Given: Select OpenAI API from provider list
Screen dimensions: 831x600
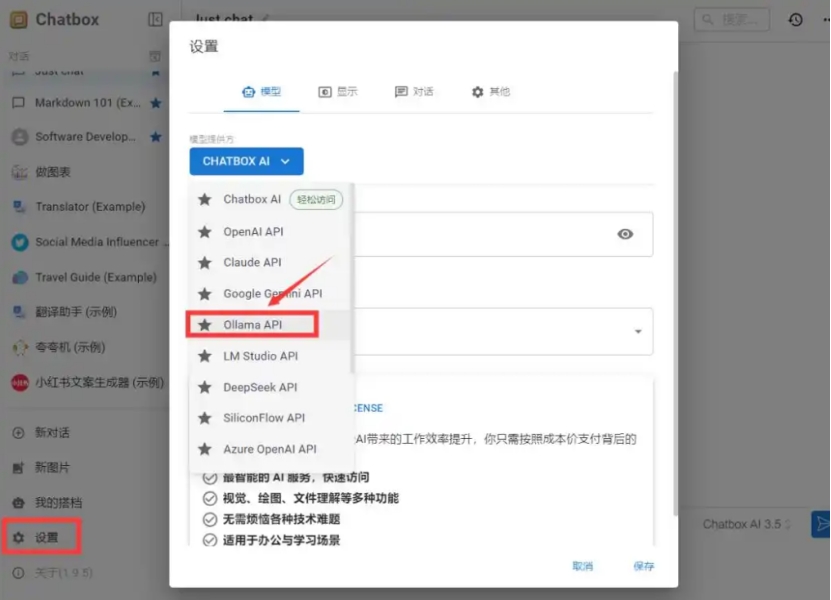Looking at the screenshot, I should point(270,232).
